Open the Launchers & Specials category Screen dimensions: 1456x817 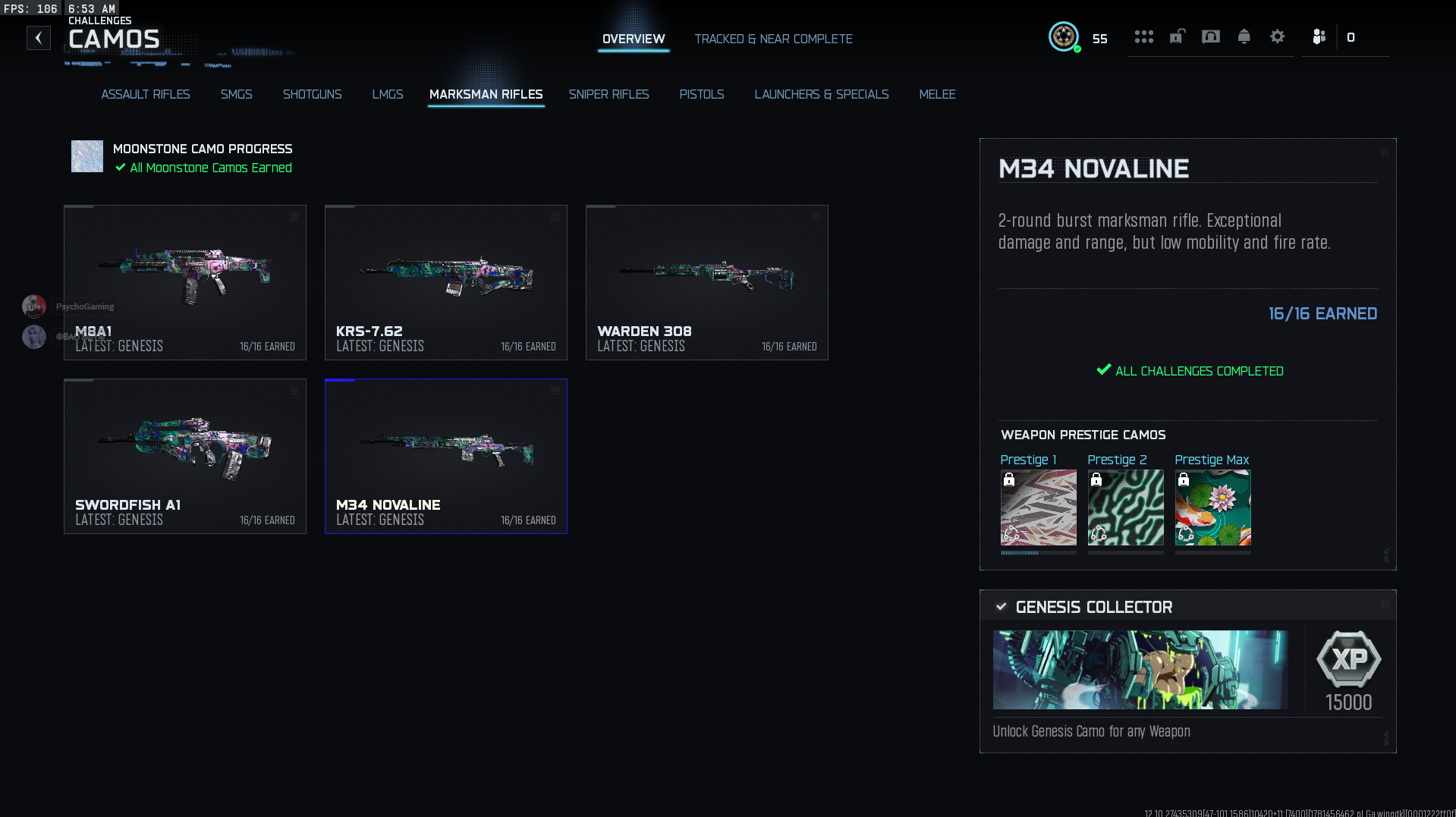(x=821, y=94)
